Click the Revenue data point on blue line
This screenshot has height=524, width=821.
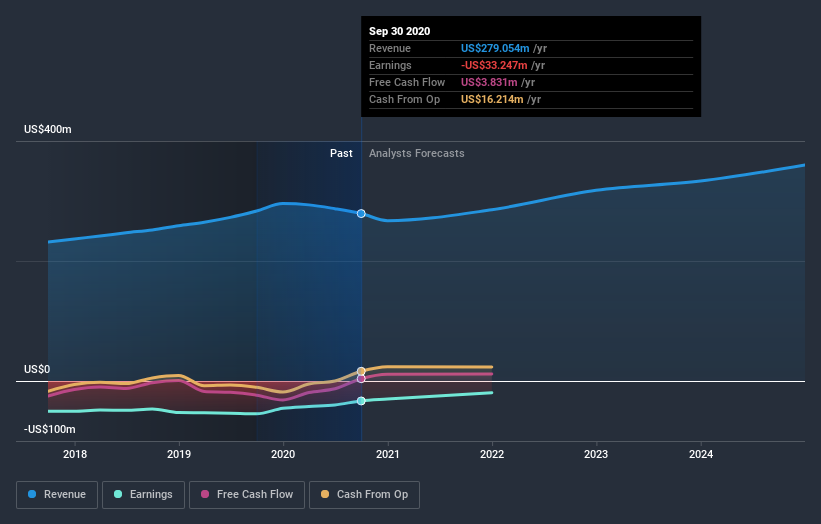point(361,214)
